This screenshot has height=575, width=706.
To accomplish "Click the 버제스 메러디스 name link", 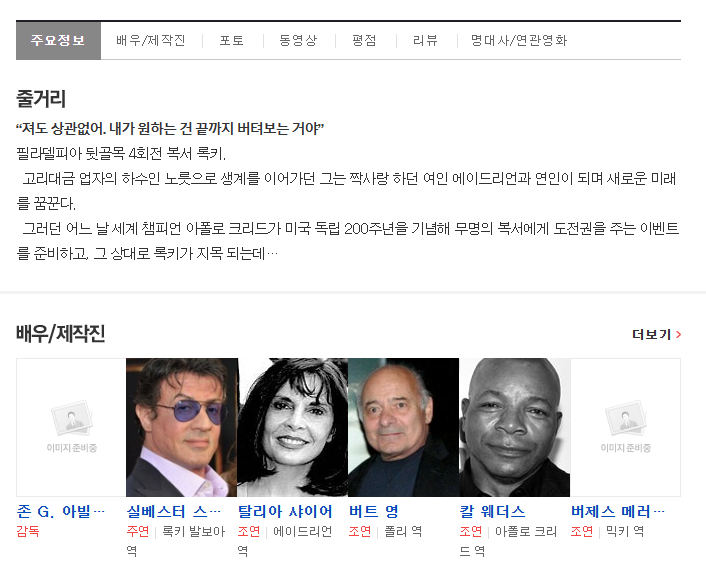I will pyautogui.click(x=618, y=511).
